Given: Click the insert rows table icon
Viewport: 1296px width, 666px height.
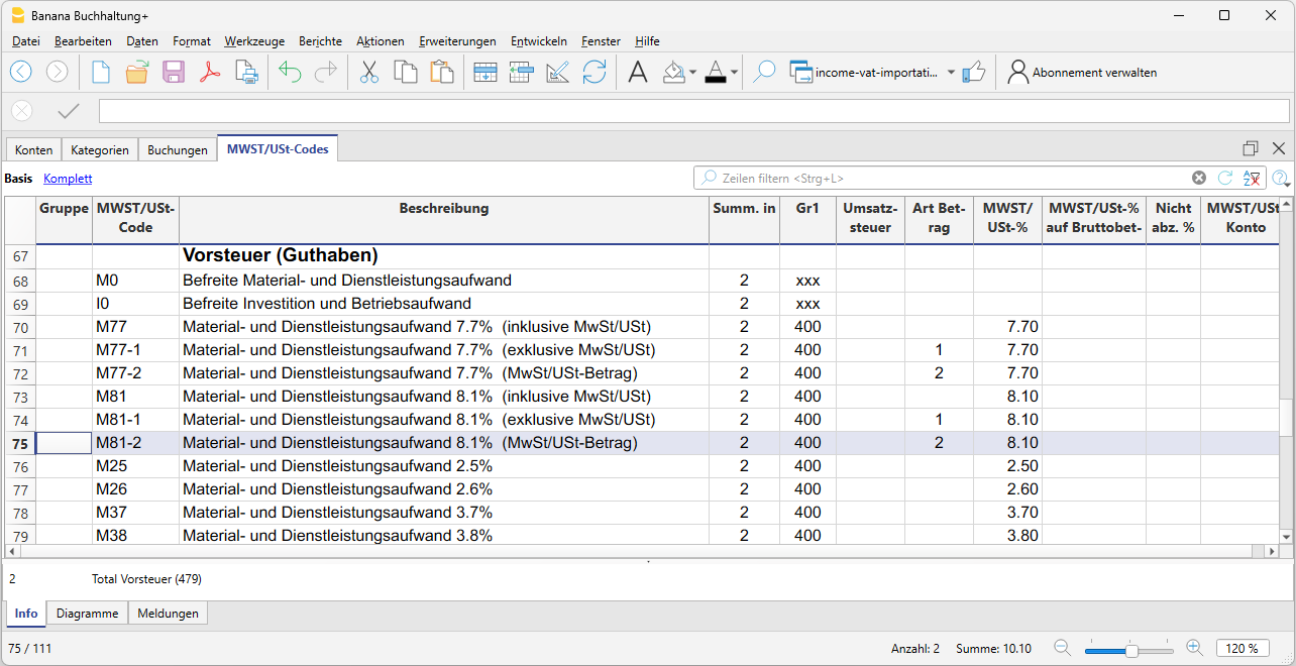Looking at the screenshot, I should 521,72.
